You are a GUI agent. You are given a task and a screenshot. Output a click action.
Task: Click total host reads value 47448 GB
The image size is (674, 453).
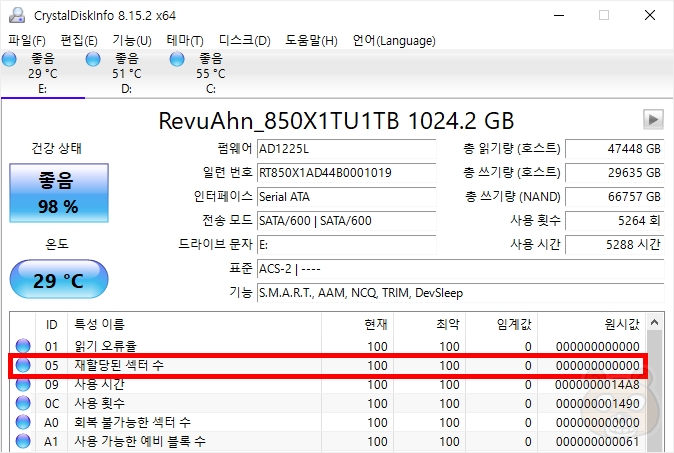615,149
